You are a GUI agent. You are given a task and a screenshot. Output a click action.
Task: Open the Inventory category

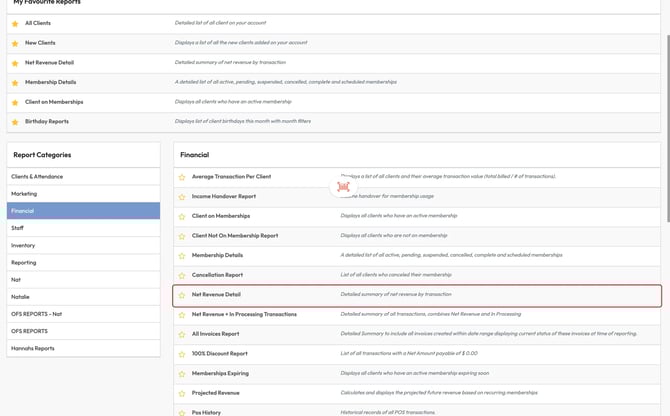click(x=23, y=245)
